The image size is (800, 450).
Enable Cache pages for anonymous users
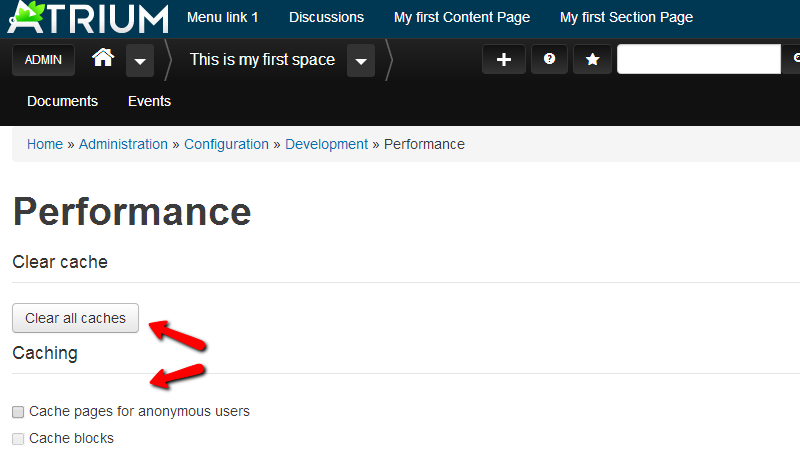pyautogui.click(x=18, y=412)
